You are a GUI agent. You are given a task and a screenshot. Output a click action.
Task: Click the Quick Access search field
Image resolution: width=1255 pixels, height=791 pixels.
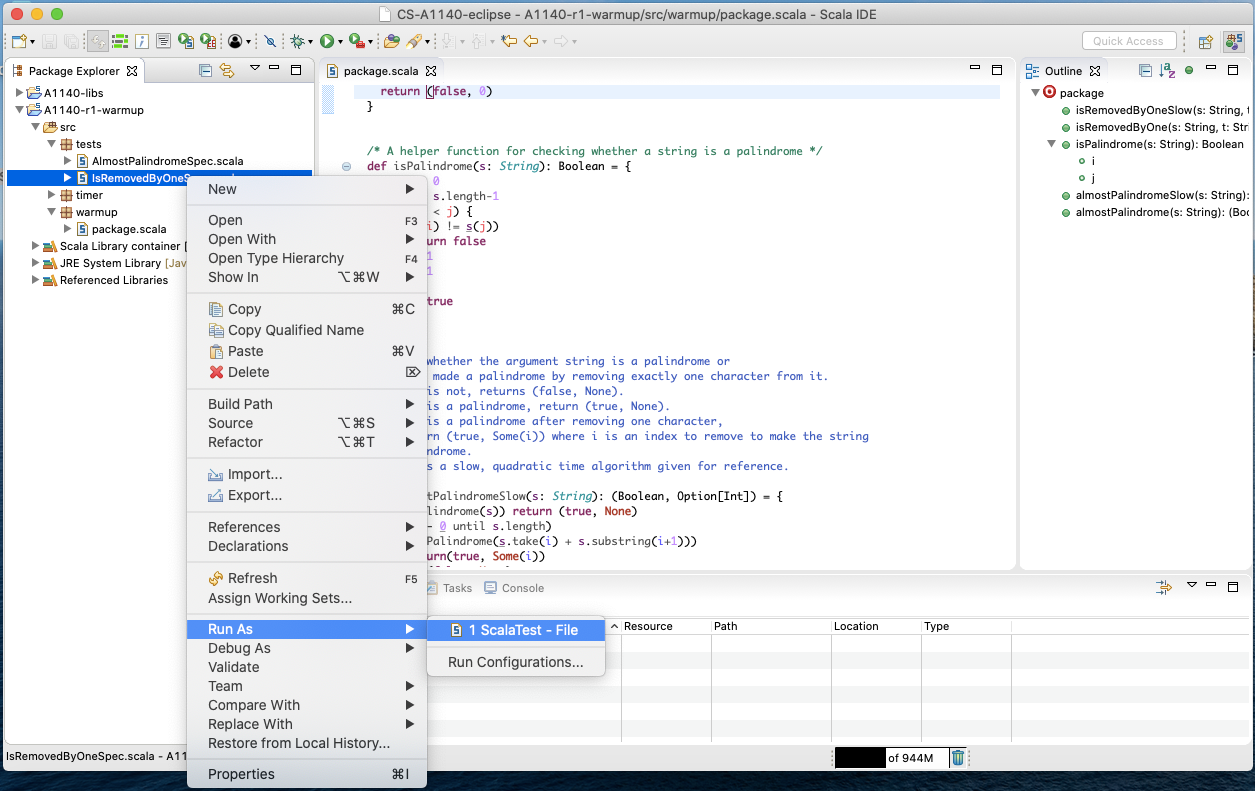pyautogui.click(x=1128, y=41)
